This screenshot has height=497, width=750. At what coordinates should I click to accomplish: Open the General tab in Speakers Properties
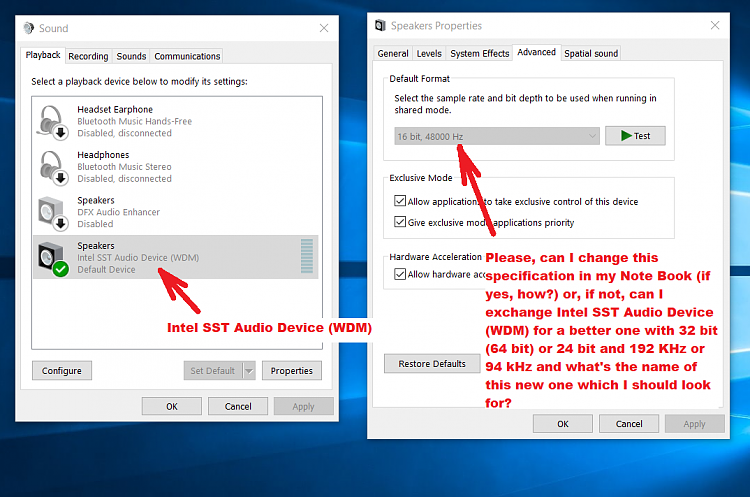[393, 53]
